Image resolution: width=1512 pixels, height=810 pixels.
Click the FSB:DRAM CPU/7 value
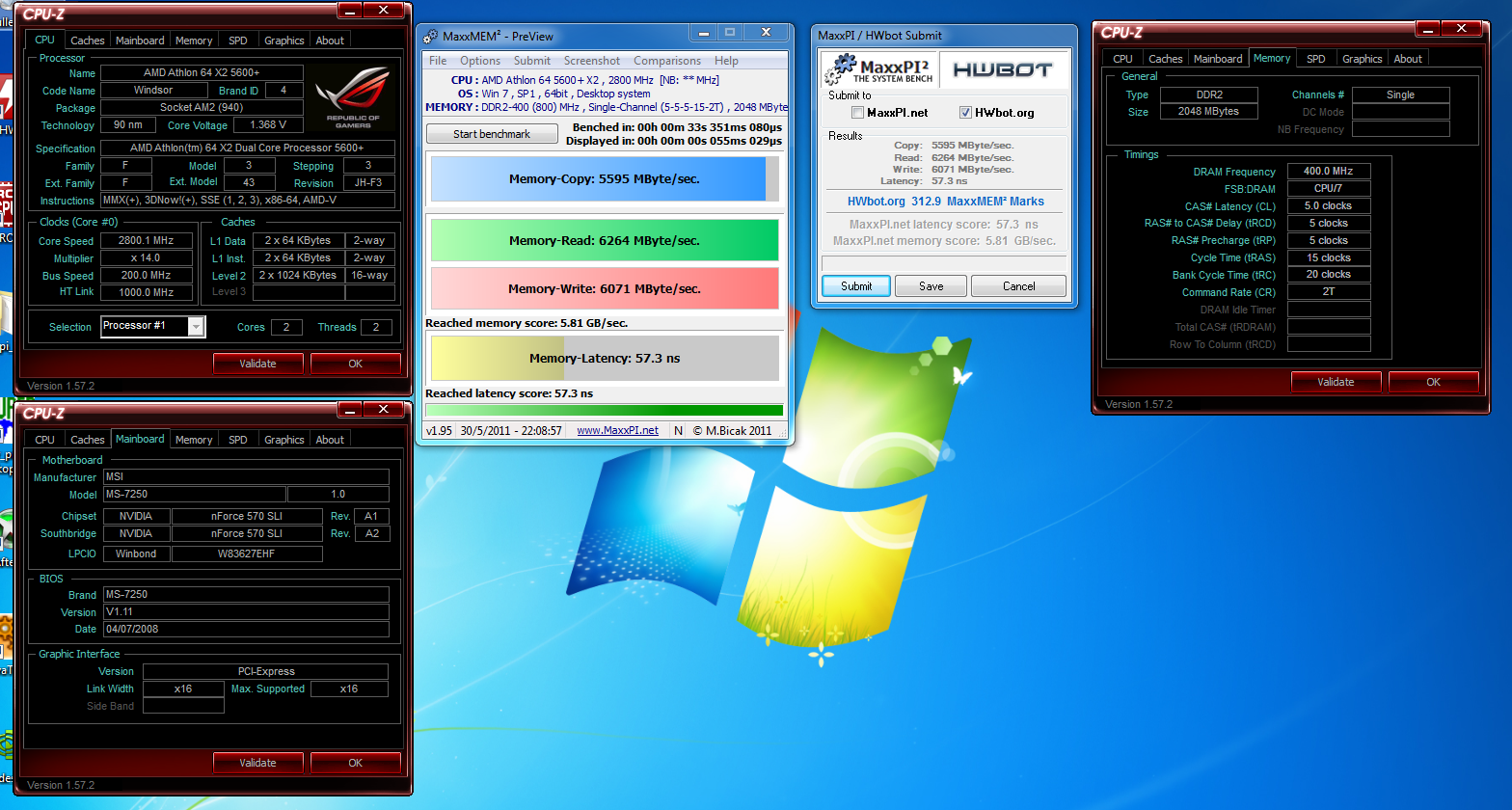[1329, 189]
